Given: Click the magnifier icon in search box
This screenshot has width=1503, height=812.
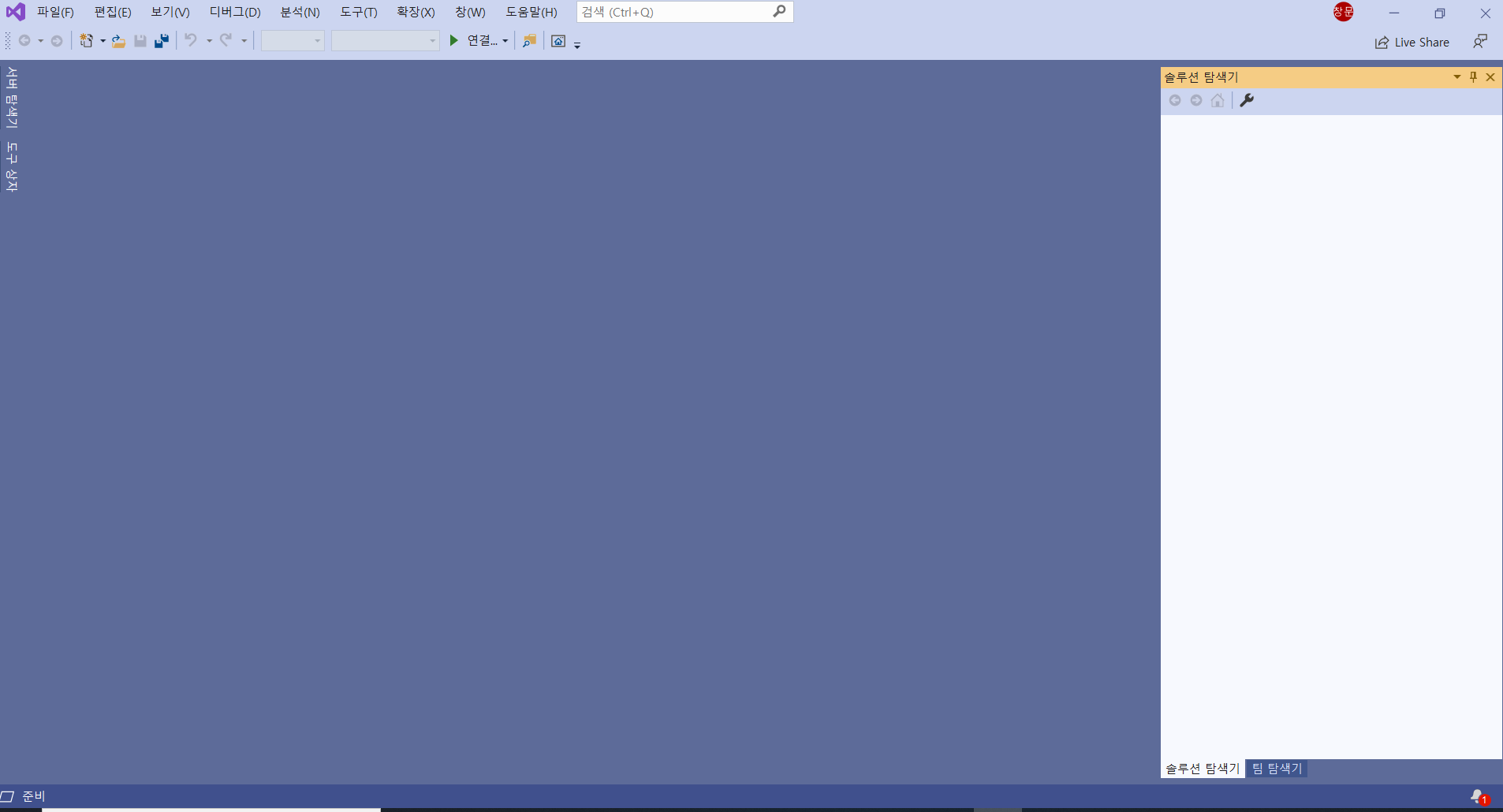Looking at the screenshot, I should click(779, 12).
